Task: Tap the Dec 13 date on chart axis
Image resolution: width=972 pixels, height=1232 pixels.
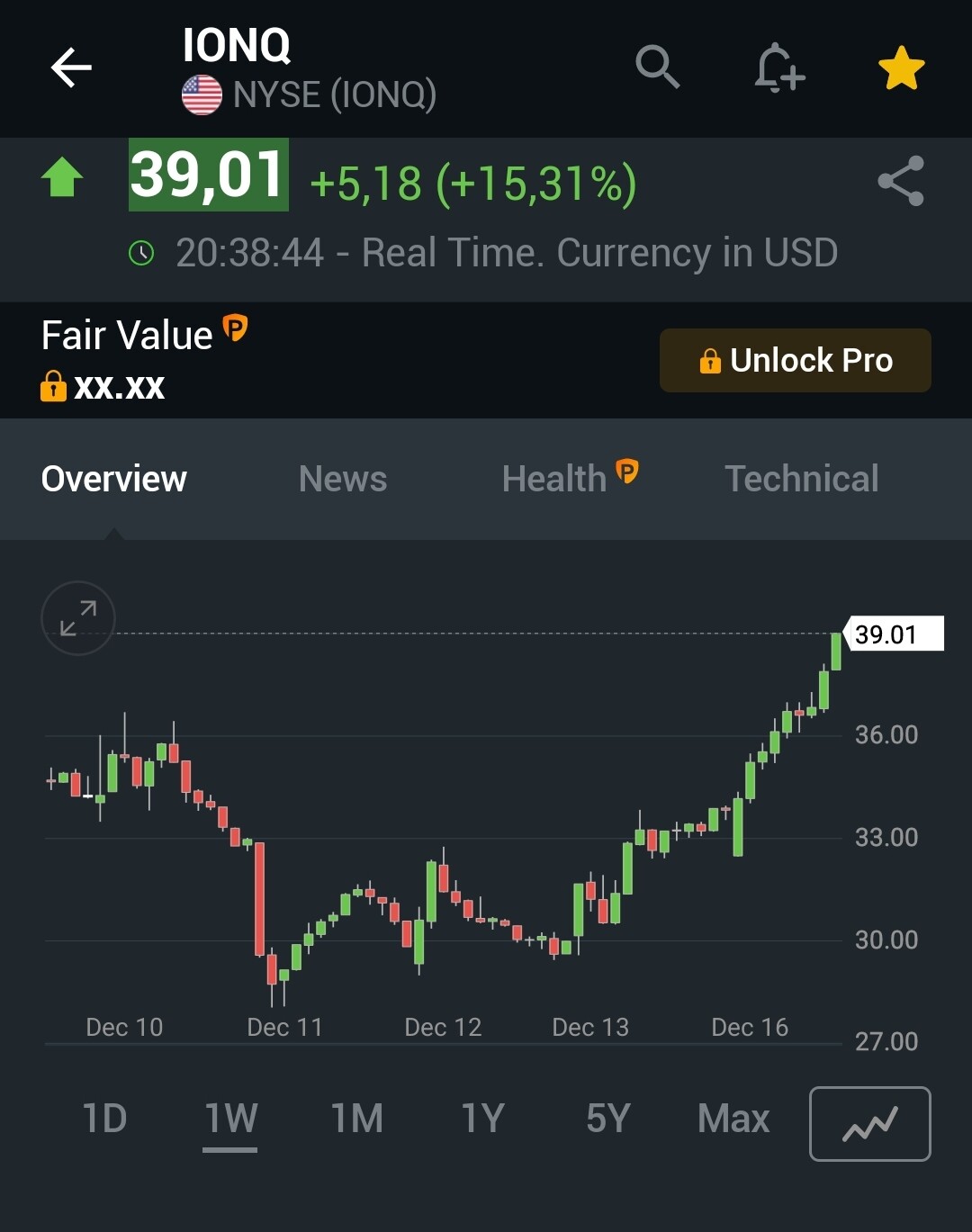Action: [590, 1027]
